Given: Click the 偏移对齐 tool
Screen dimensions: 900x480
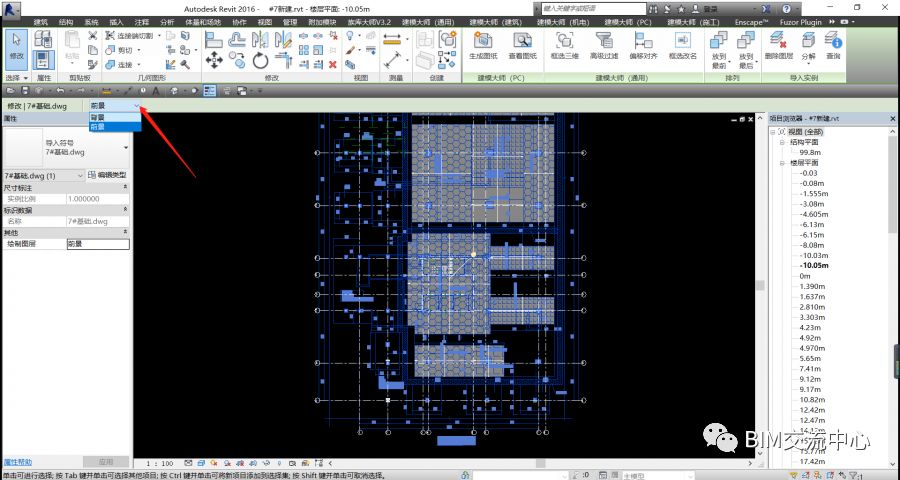Looking at the screenshot, I should [643, 45].
